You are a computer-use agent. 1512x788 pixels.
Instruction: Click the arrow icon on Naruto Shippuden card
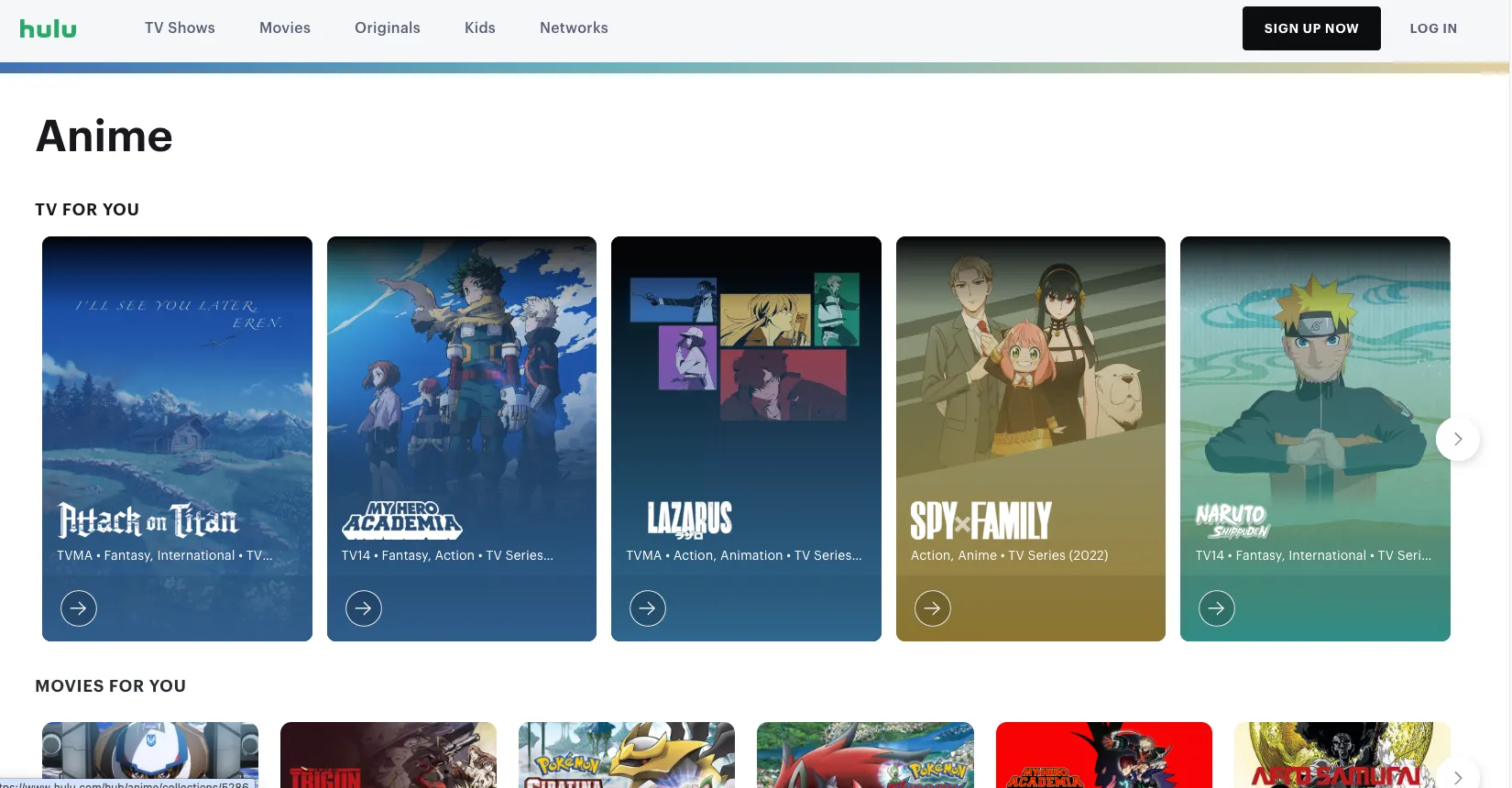click(x=1217, y=607)
